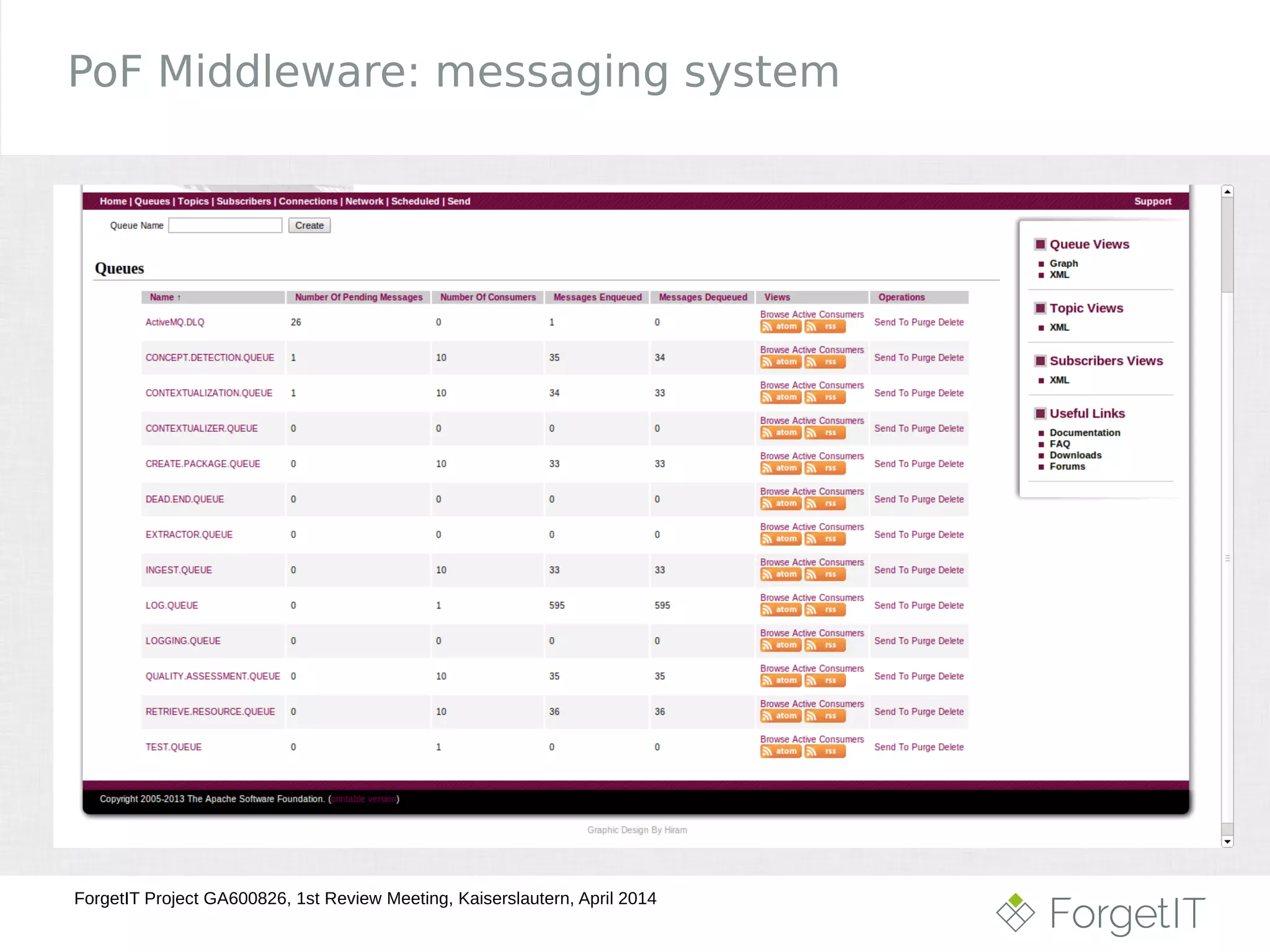Open LOG.QUEUE queue link
Screen dimensions: 1270x952
point(172,605)
